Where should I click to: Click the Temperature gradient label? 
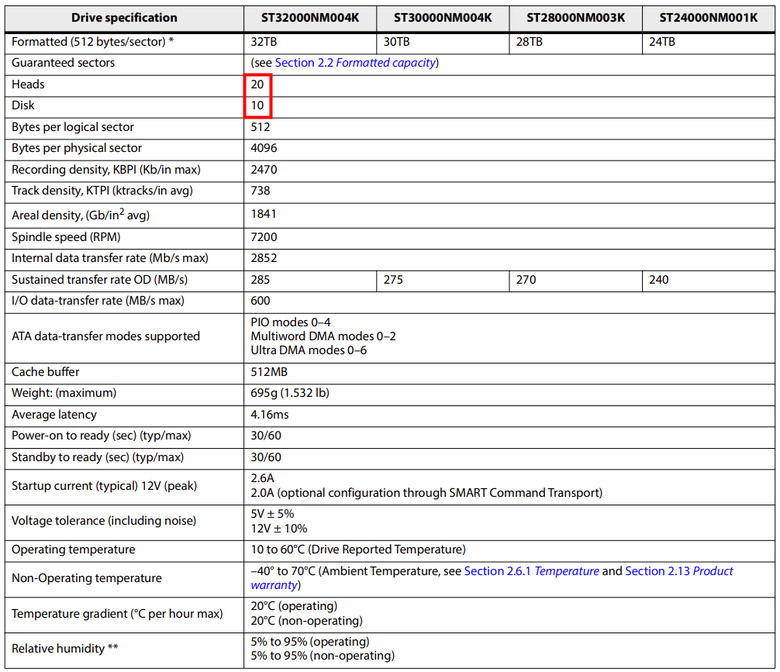point(117,614)
